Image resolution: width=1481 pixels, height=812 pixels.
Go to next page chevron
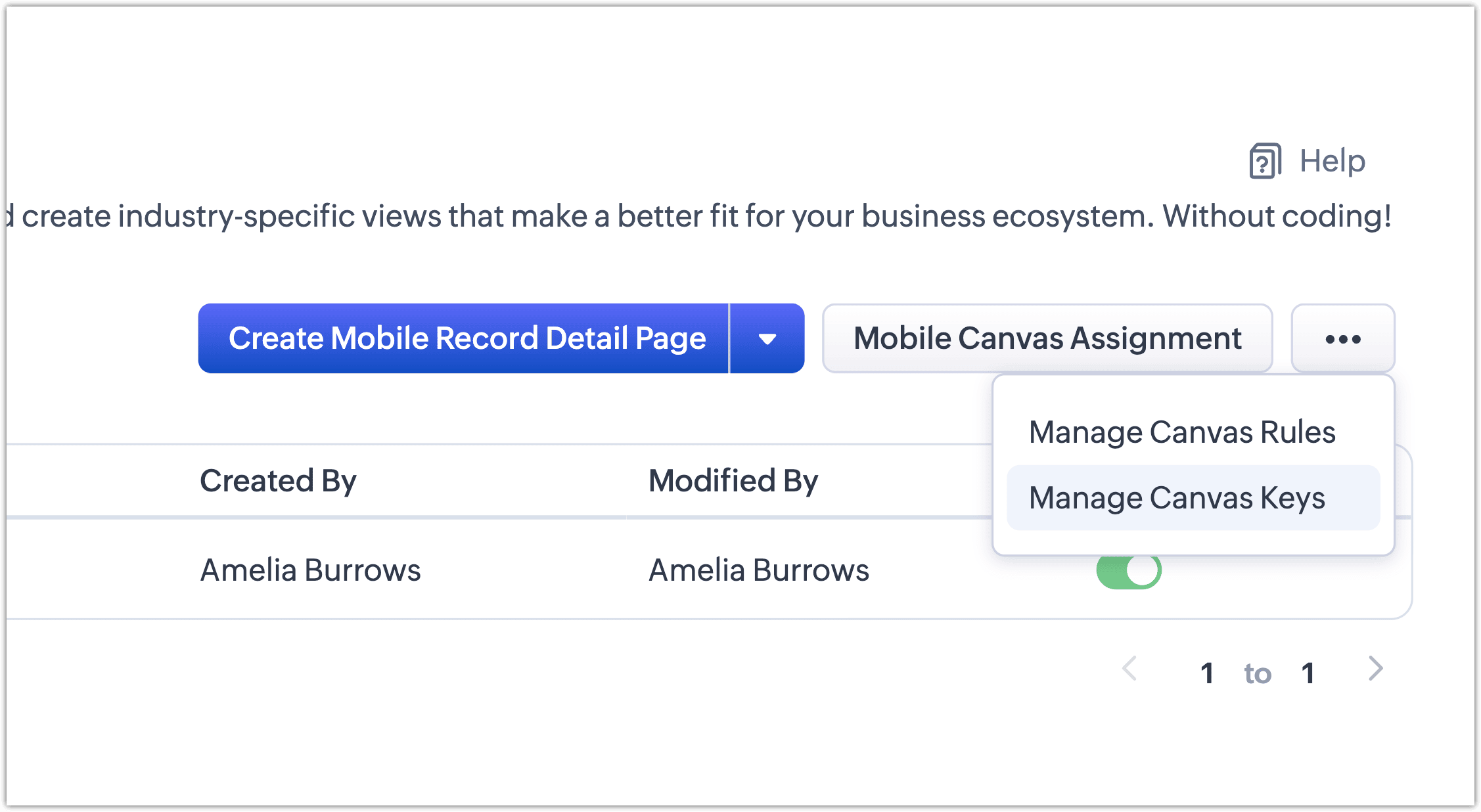1375,669
